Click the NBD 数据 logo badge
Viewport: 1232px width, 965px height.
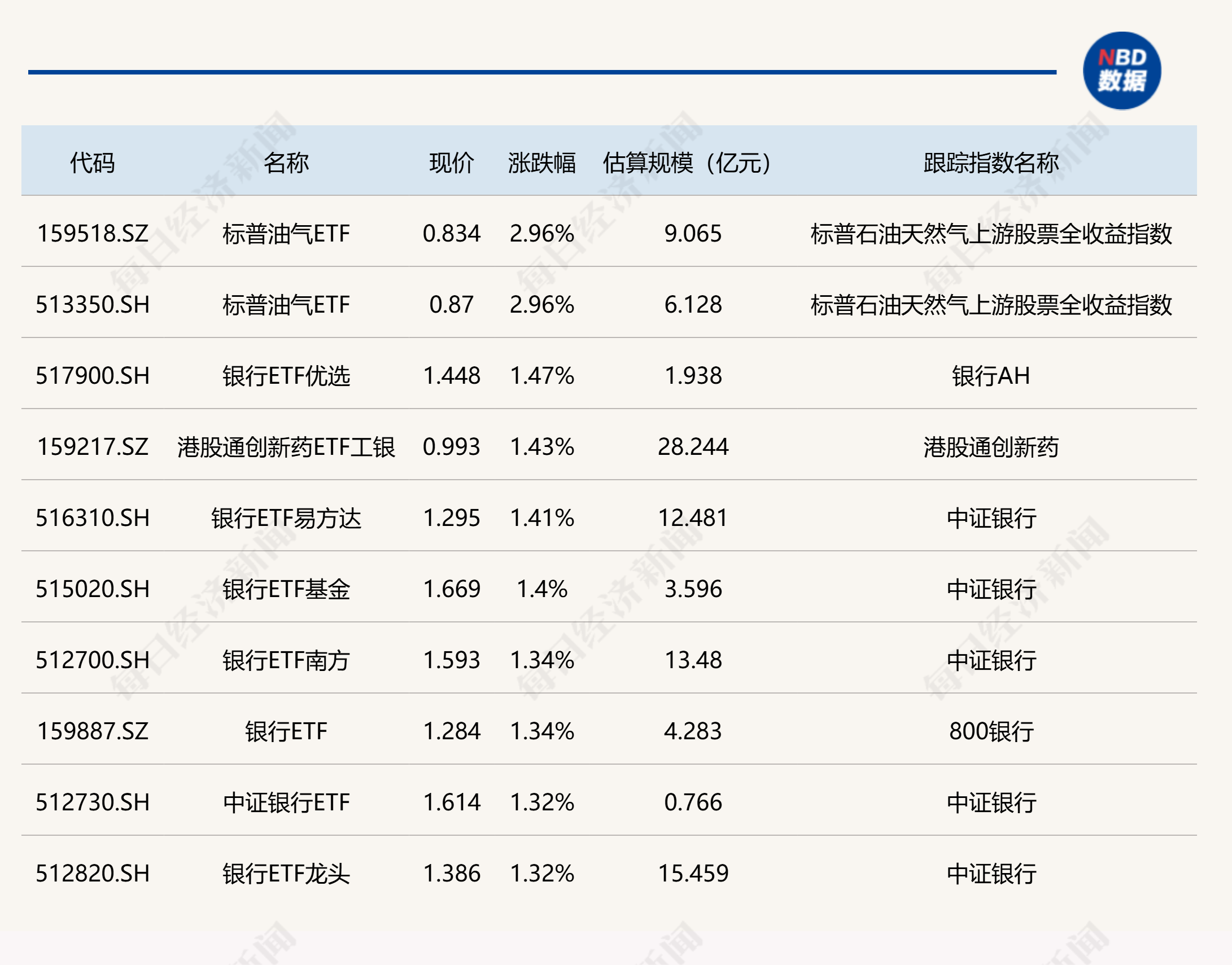pyautogui.click(x=1122, y=71)
